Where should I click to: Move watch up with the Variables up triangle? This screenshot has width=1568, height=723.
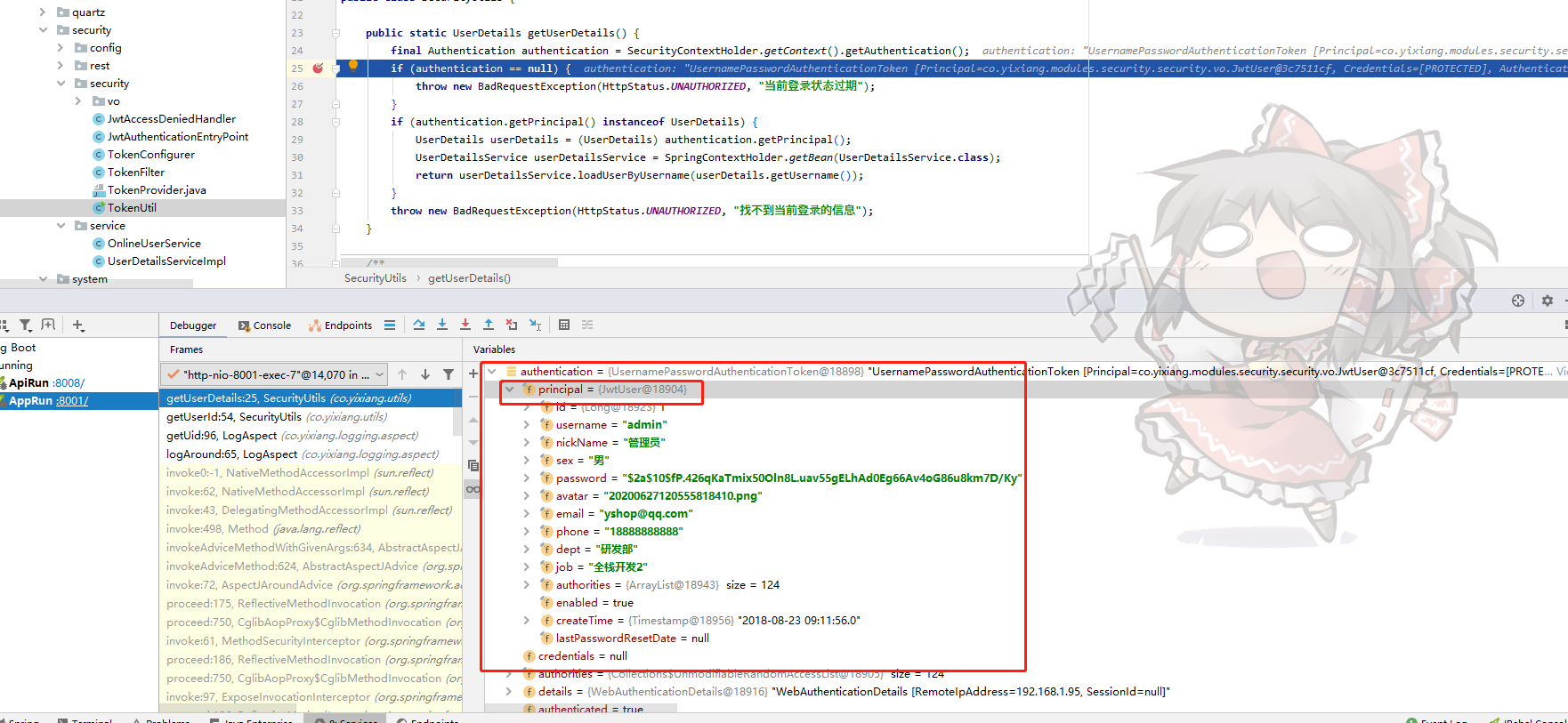[x=473, y=420]
